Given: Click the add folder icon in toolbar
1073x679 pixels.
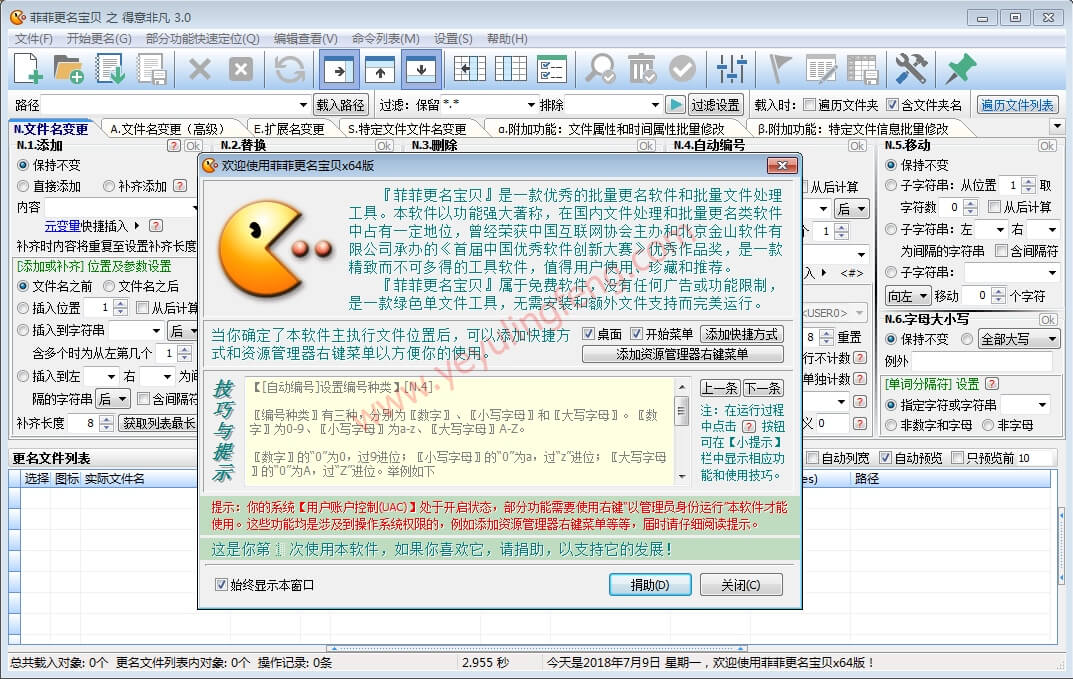Looking at the screenshot, I should (68, 69).
